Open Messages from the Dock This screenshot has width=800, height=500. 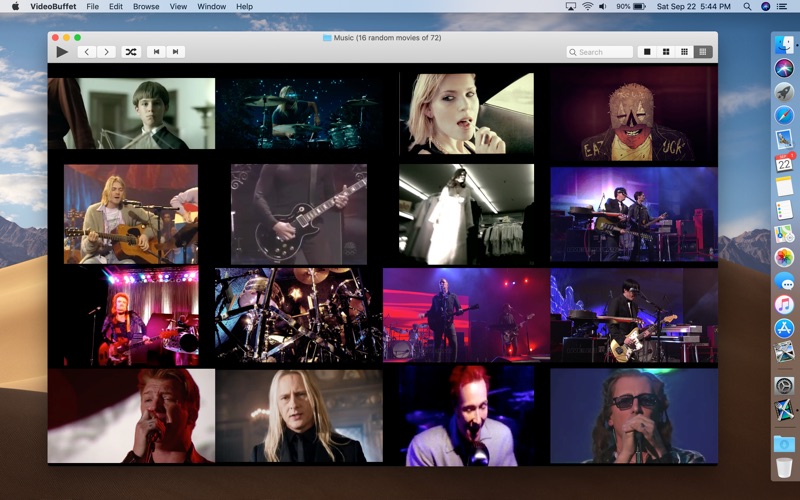[x=784, y=281]
